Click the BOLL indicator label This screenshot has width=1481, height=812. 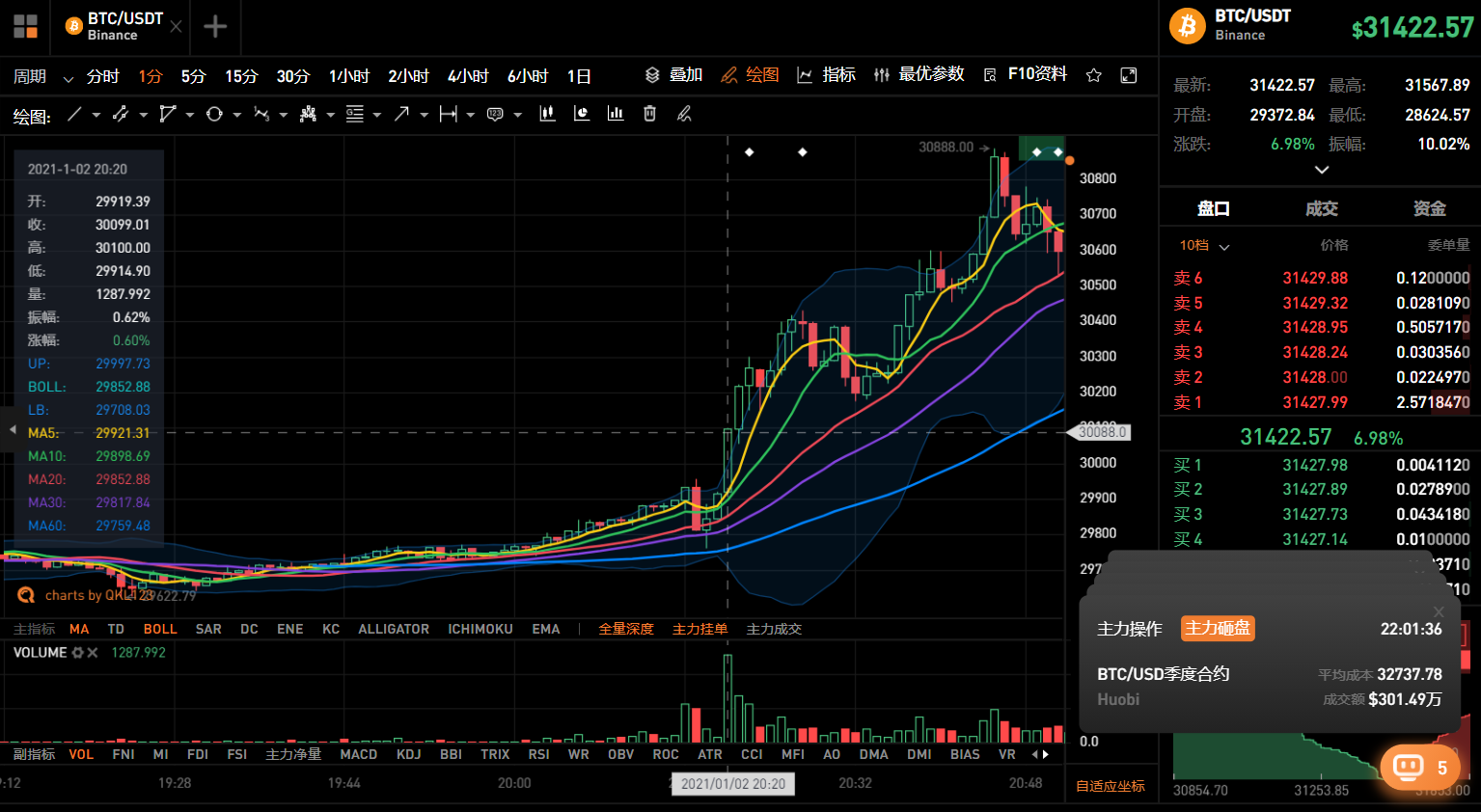tap(159, 629)
